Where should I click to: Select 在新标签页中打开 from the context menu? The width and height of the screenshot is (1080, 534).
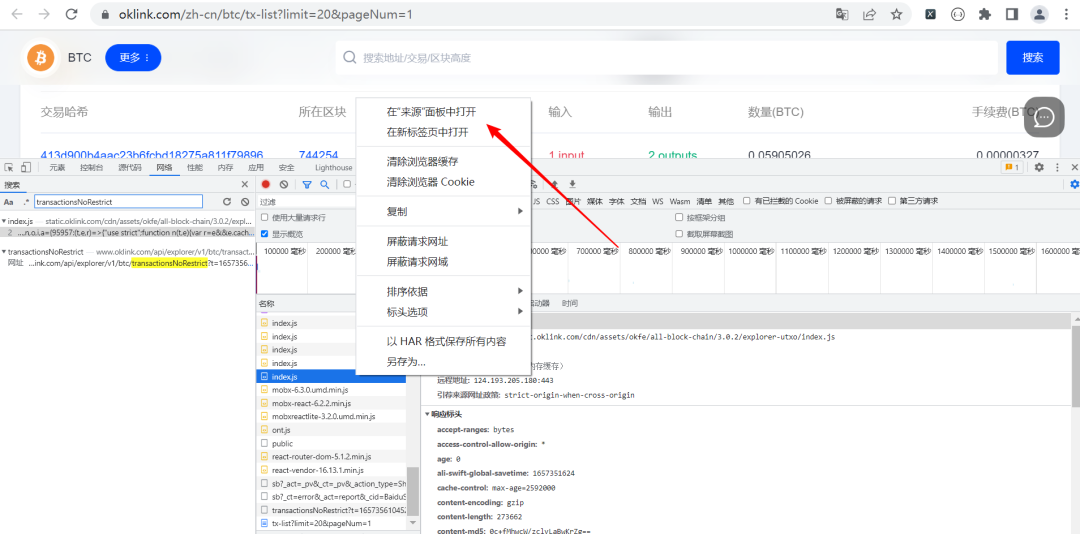click(444, 132)
